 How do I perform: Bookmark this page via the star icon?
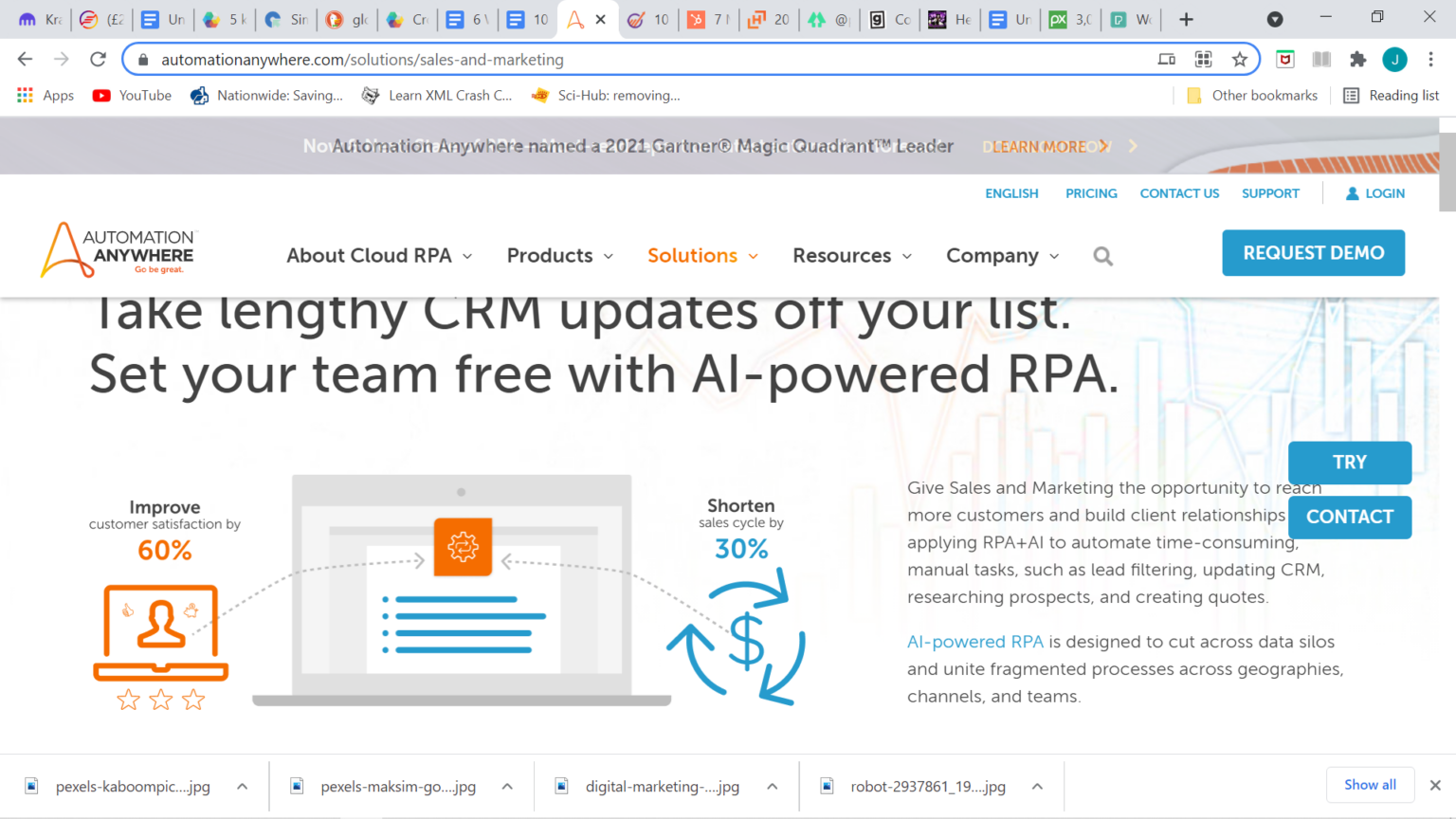pos(1240,59)
